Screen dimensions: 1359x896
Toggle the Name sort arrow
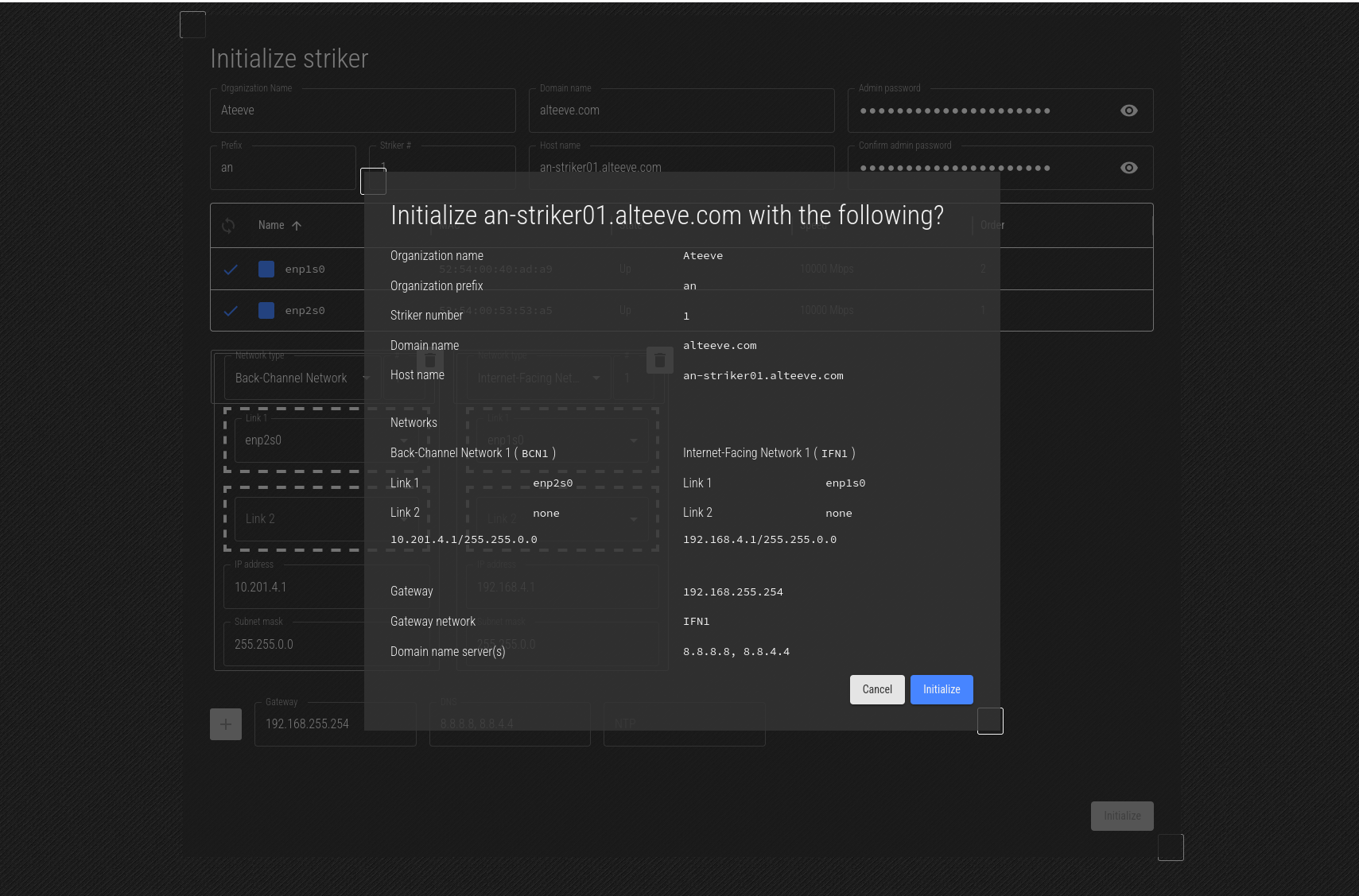point(297,226)
